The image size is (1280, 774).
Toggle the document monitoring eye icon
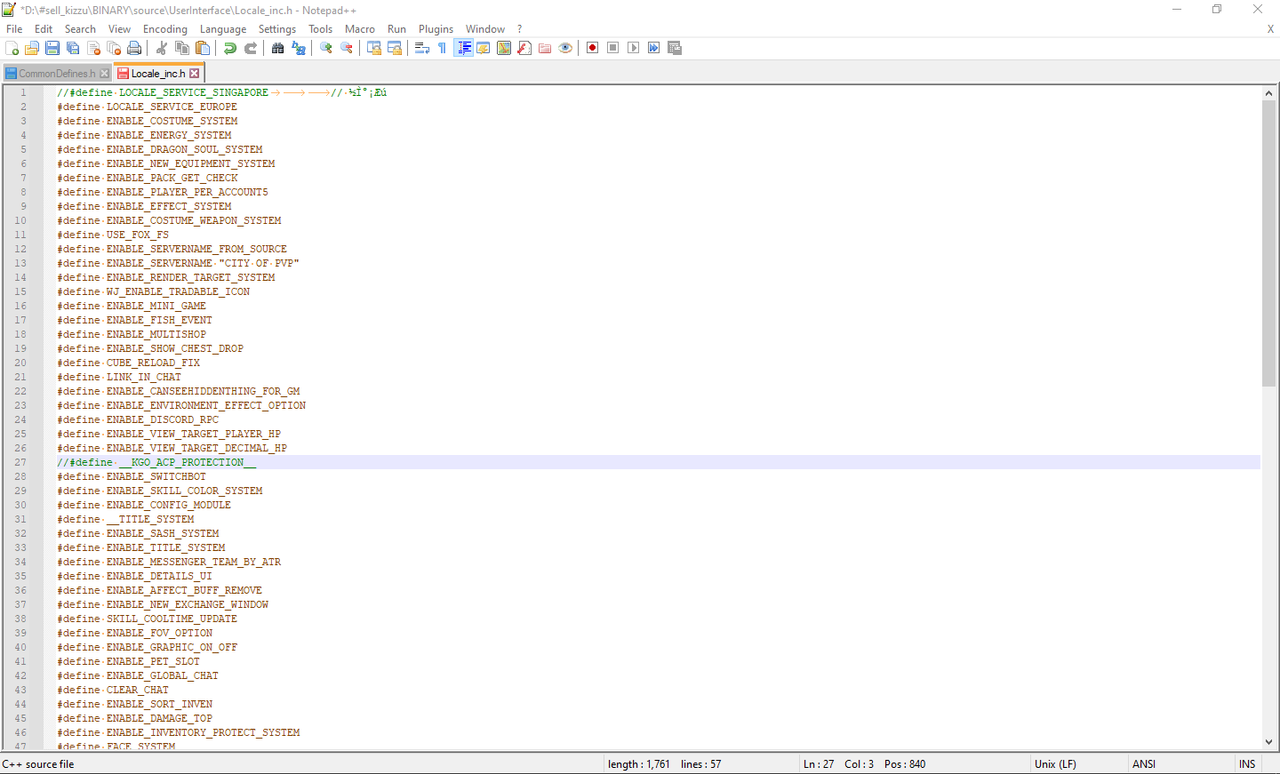[x=565, y=48]
